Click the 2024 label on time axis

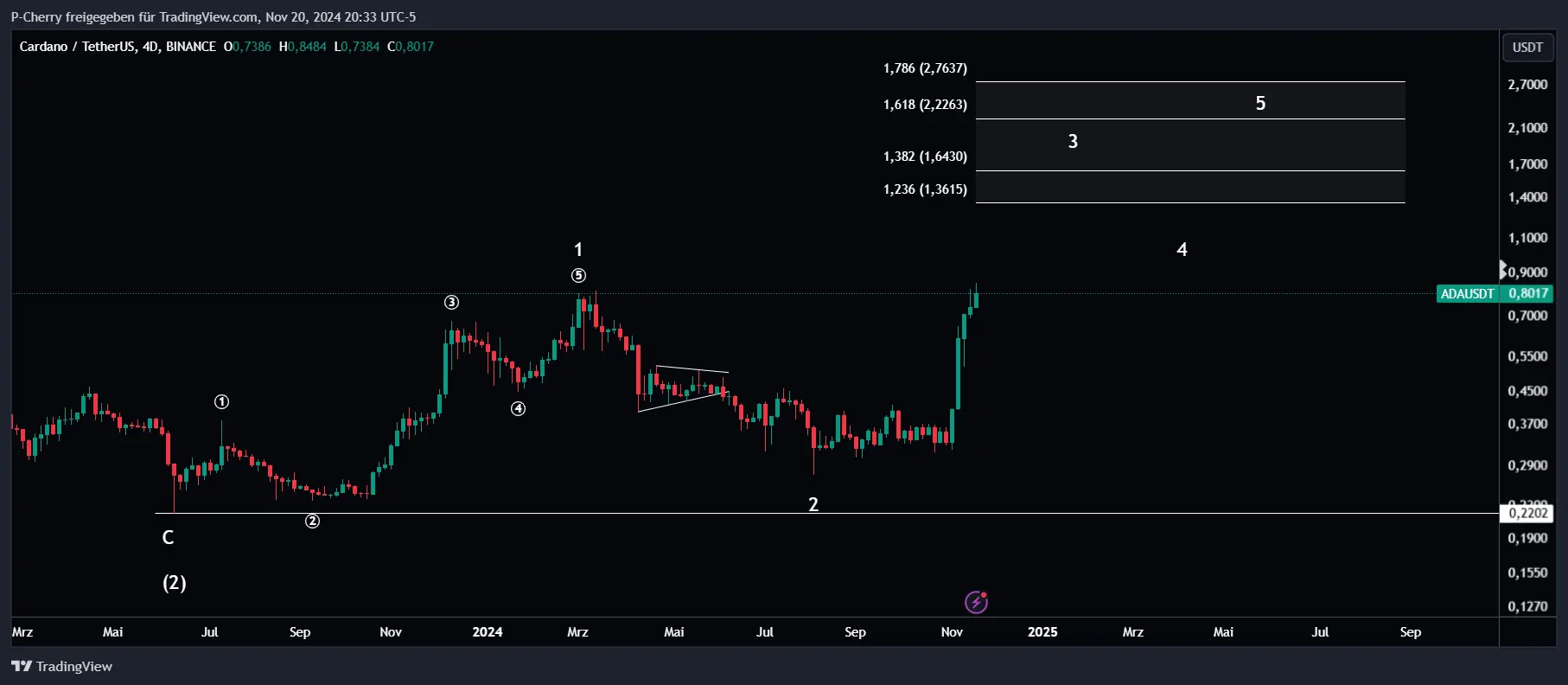[x=488, y=632]
